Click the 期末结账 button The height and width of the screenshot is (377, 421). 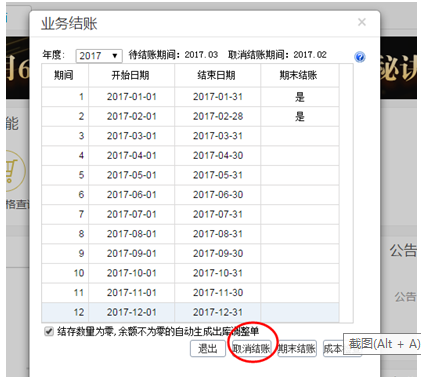pyautogui.click(x=297, y=349)
